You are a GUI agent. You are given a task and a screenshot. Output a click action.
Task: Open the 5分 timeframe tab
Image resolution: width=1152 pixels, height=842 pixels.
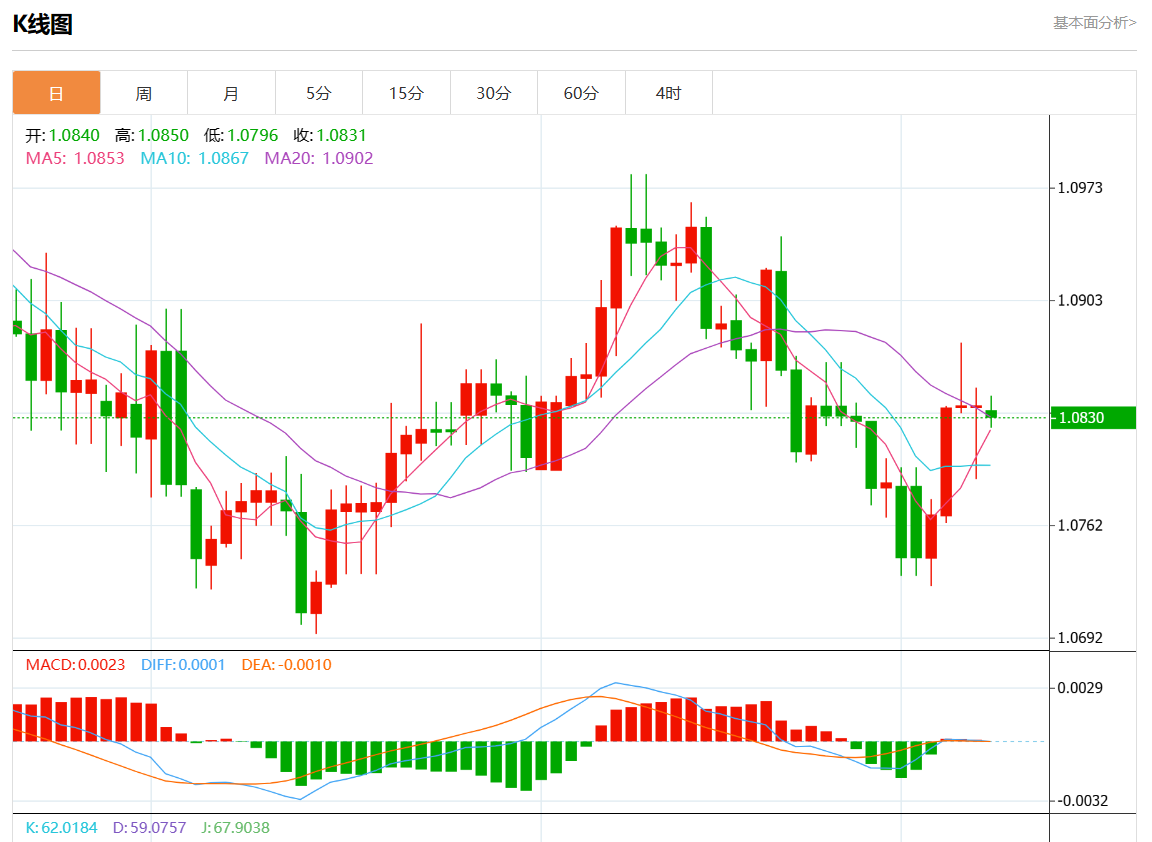pos(319,93)
